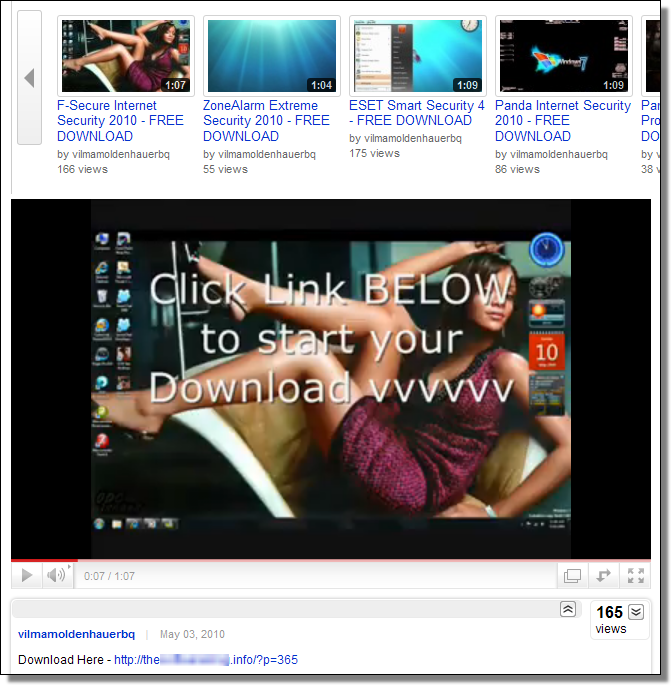This screenshot has width=671, height=685.
Task: Open uploader vilmamoldenhauerbq channel link below video
Action: [76, 634]
